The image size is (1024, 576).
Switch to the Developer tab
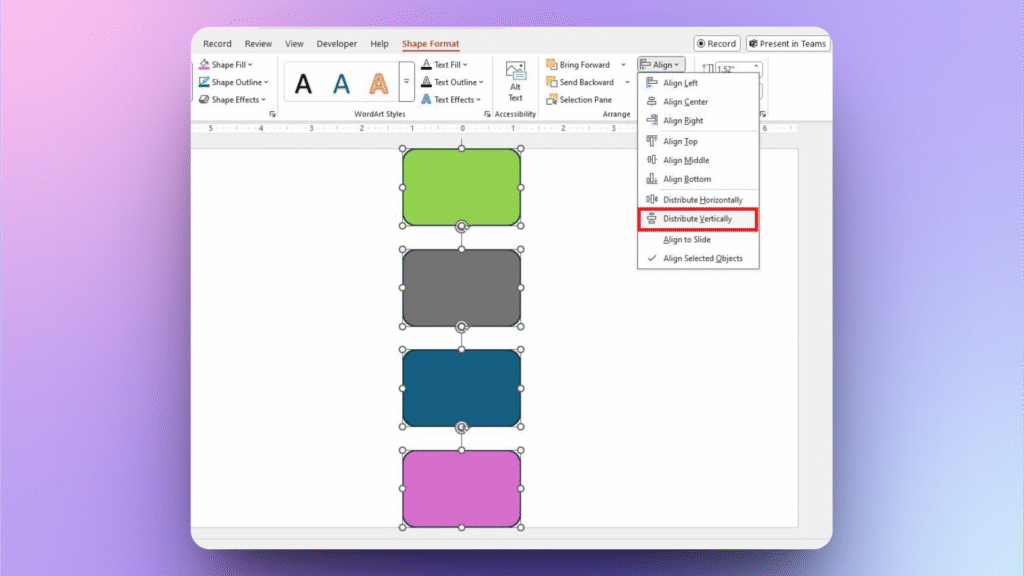point(336,43)
